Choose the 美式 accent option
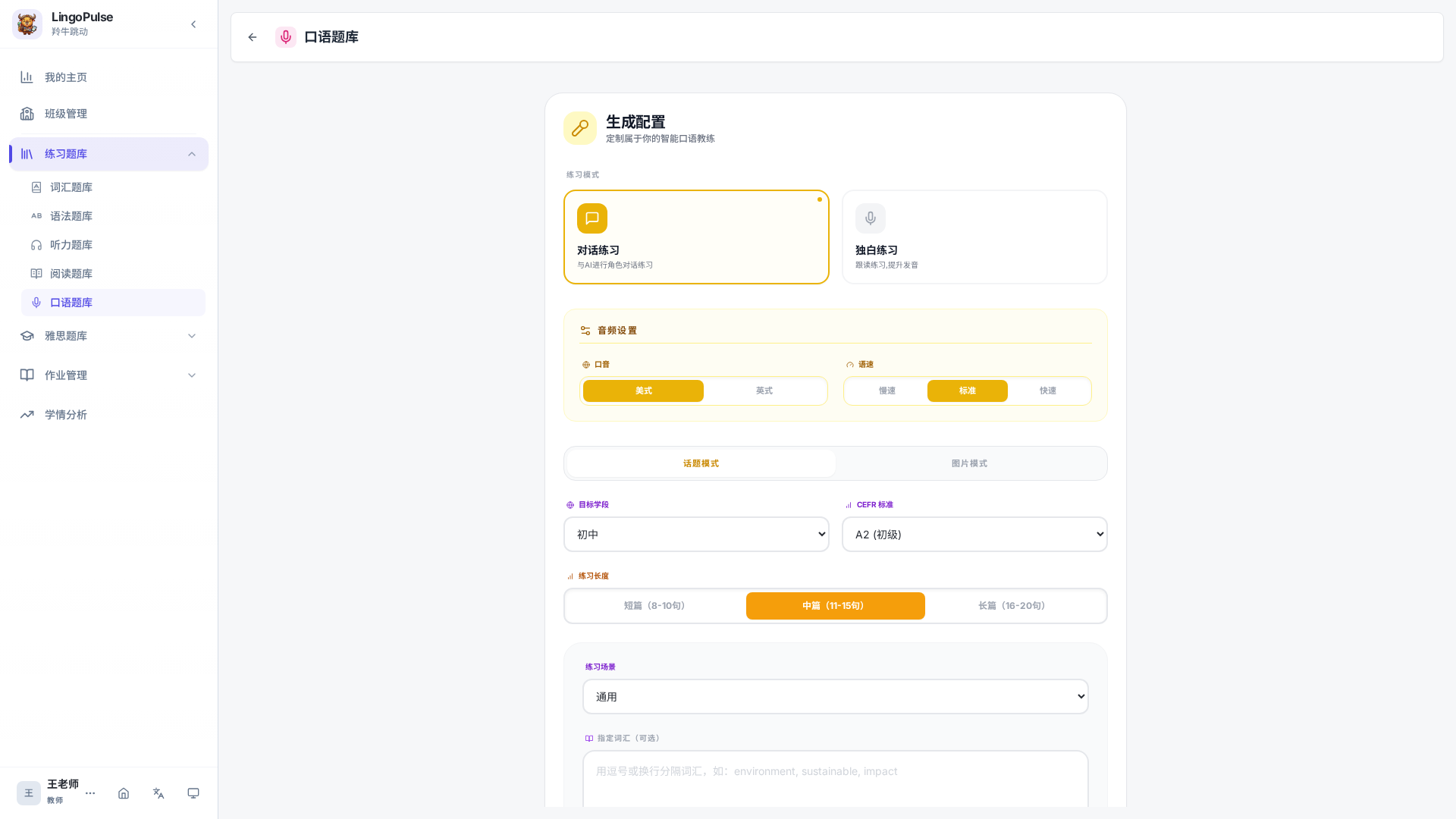This screenshot has height=819, width=1456. click(x=643, y=391)
